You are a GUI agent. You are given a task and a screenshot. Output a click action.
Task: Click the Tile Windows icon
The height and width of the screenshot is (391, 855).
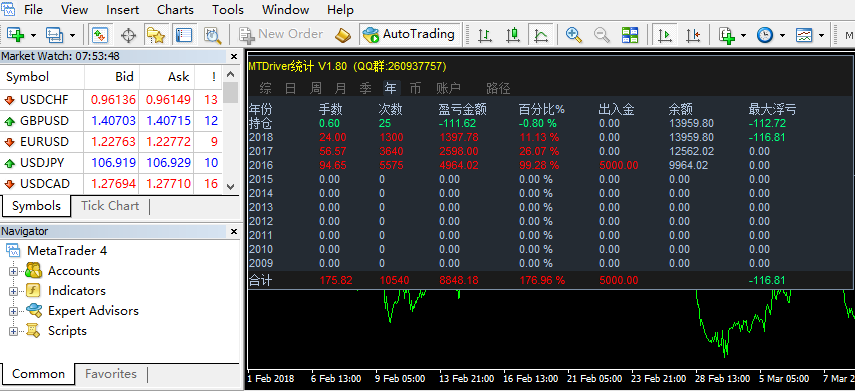coord(630,35)
